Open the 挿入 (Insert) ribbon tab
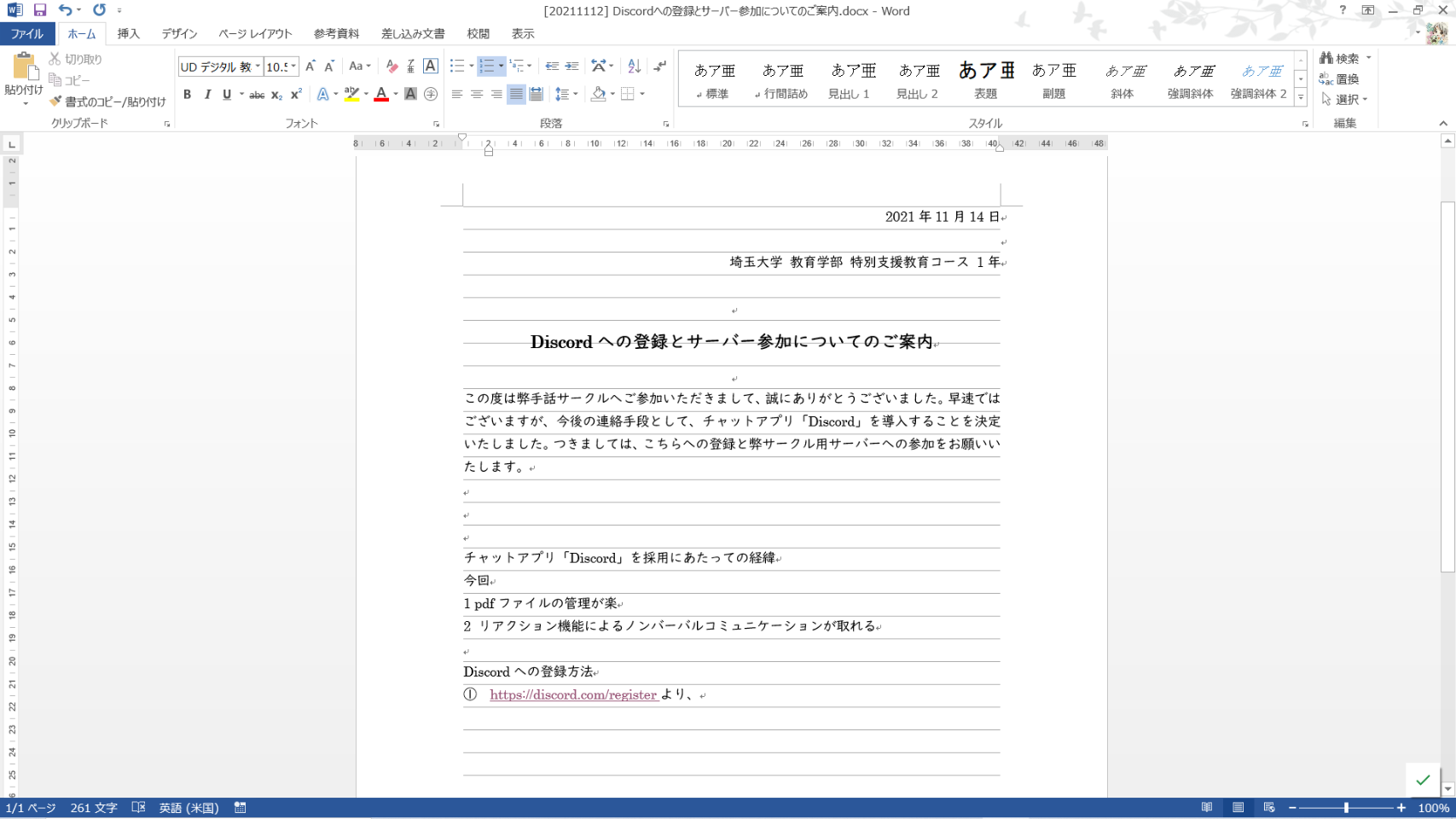 click(128, 34)
